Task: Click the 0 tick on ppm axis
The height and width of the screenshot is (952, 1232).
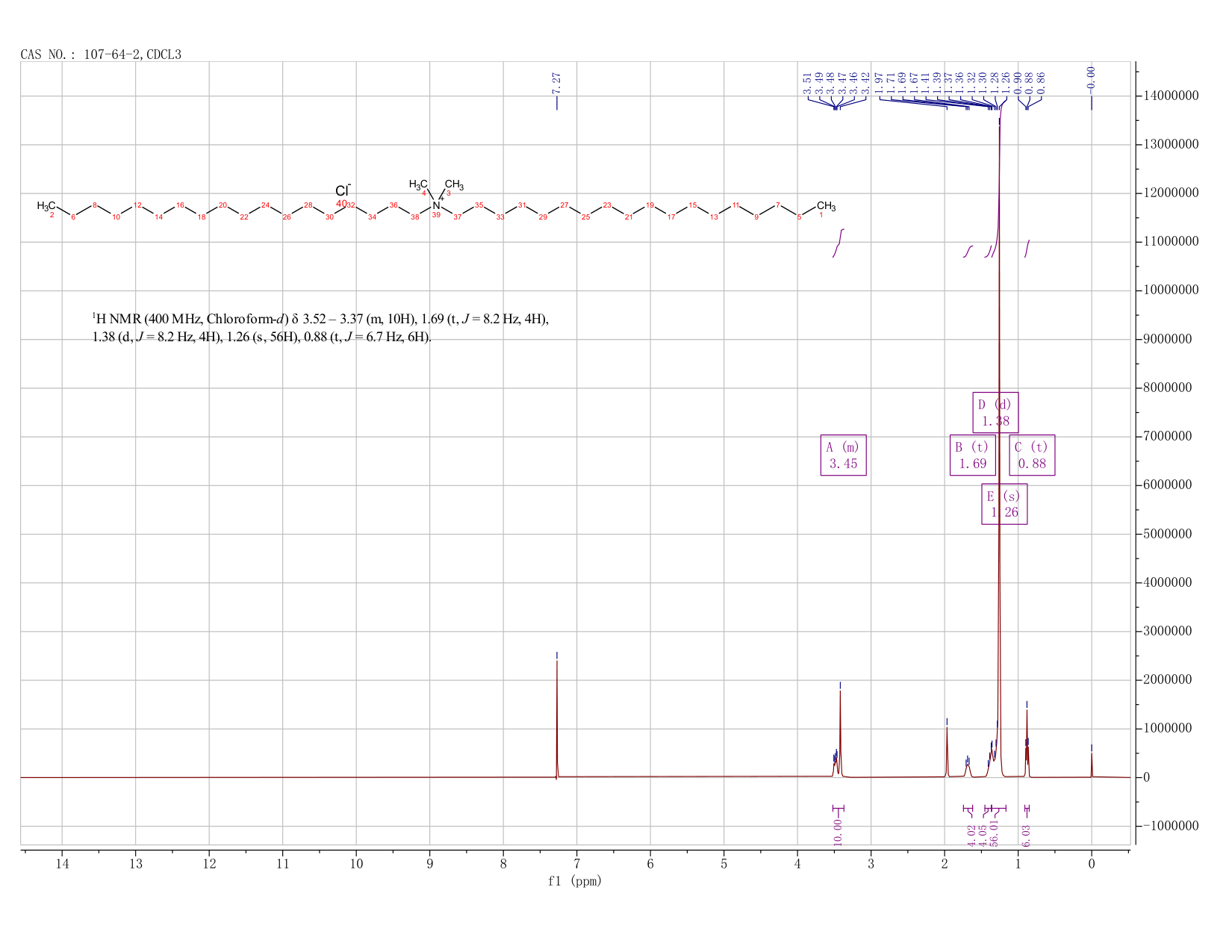Action: coord(1092,864)
